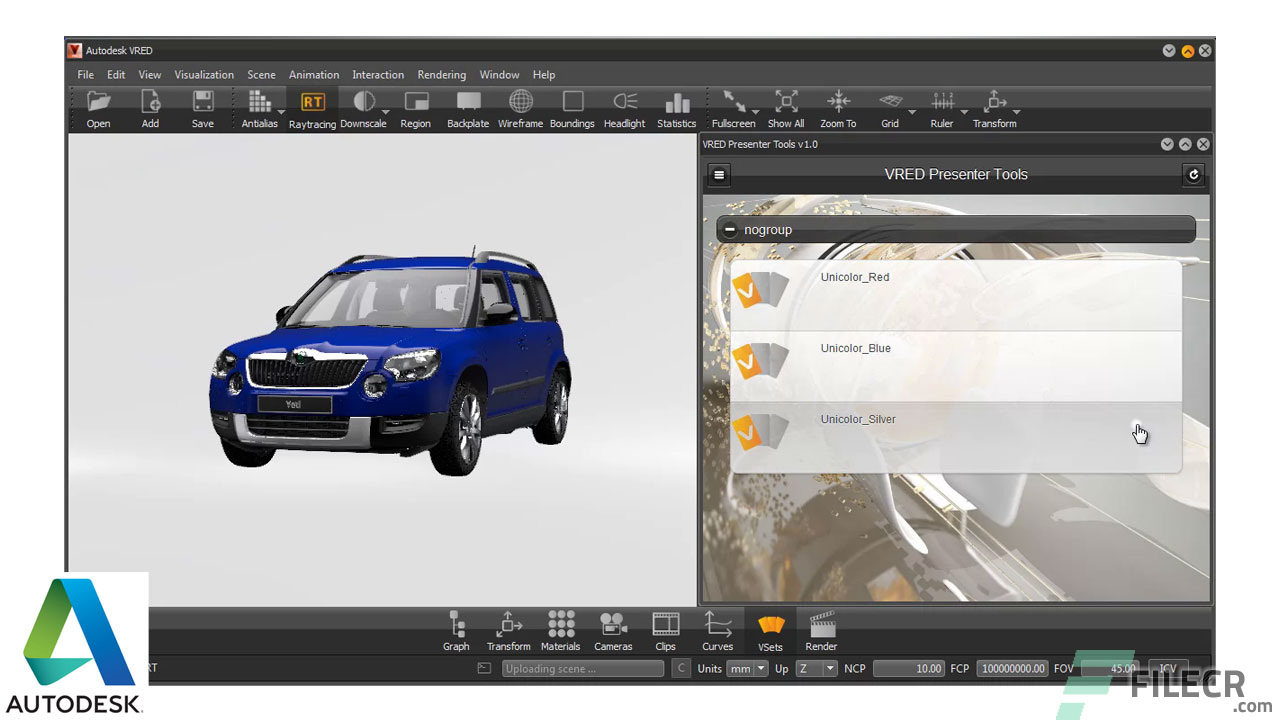
Task: Click the Show All icon
Action: [x=786, y=101]
